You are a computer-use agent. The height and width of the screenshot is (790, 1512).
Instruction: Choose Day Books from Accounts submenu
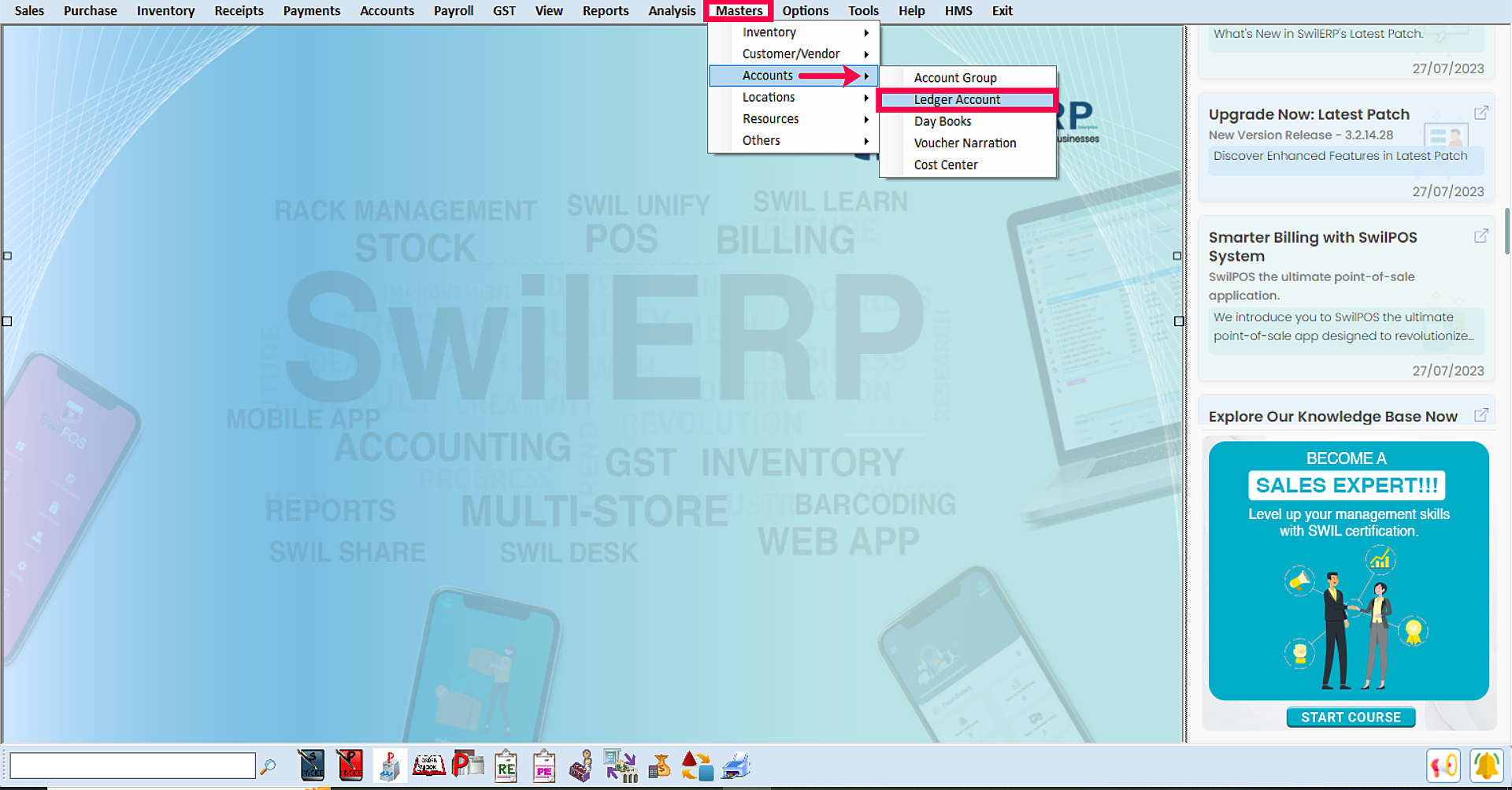pyautogui.click(x=968, y=121)
